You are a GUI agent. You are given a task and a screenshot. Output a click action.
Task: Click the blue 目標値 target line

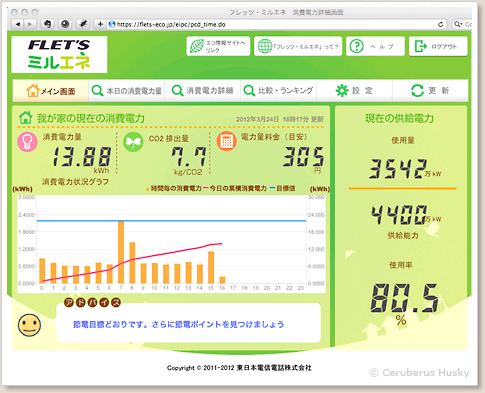pos(171,221)
